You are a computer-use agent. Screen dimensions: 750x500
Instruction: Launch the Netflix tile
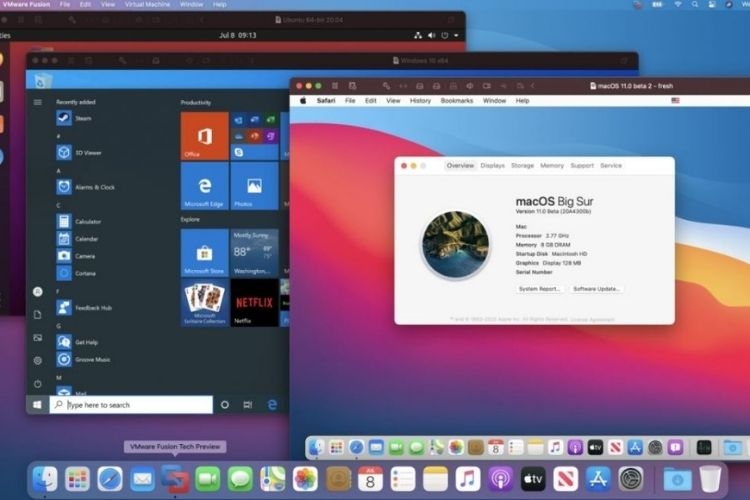(254, 302)
